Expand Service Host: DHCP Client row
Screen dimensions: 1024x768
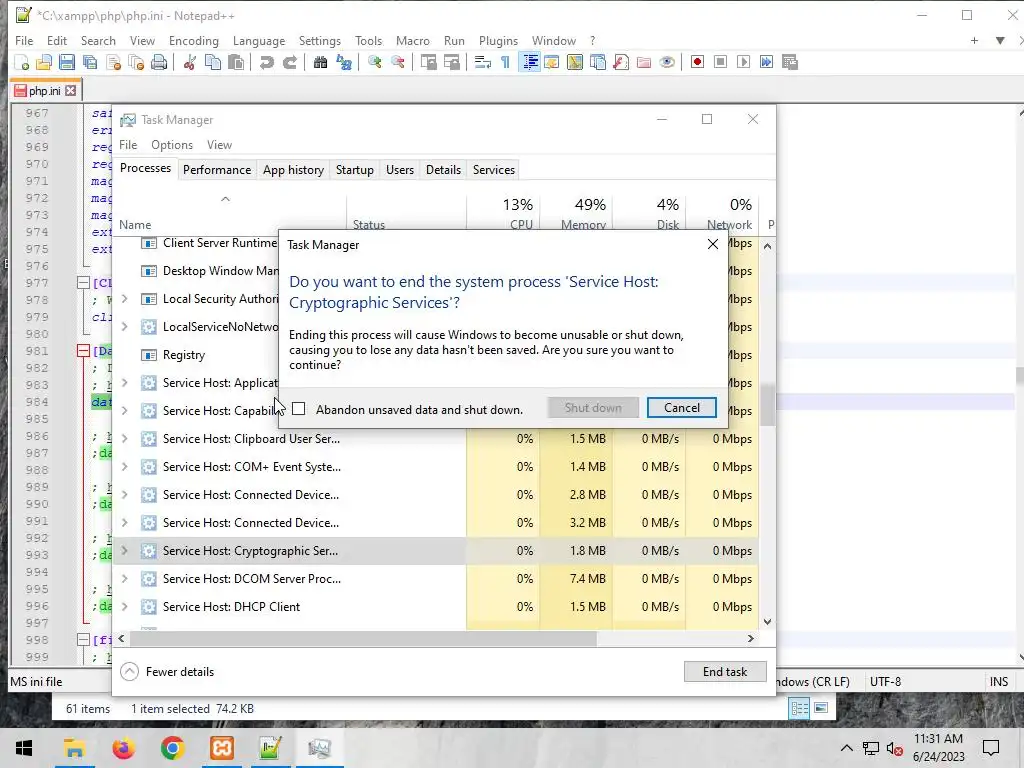125,607
